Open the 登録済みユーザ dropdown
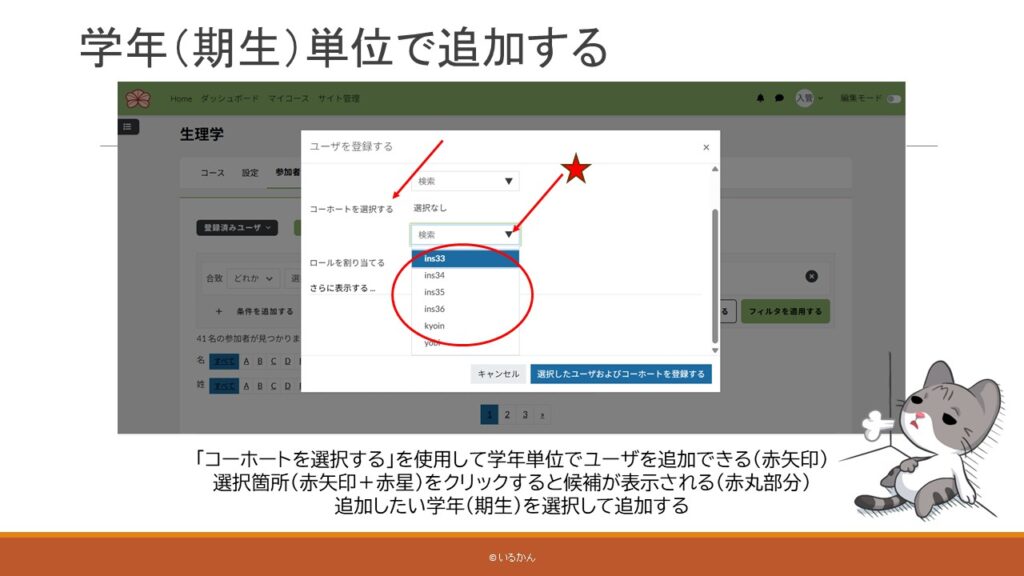1024x576 pixels. pos(236,228)
